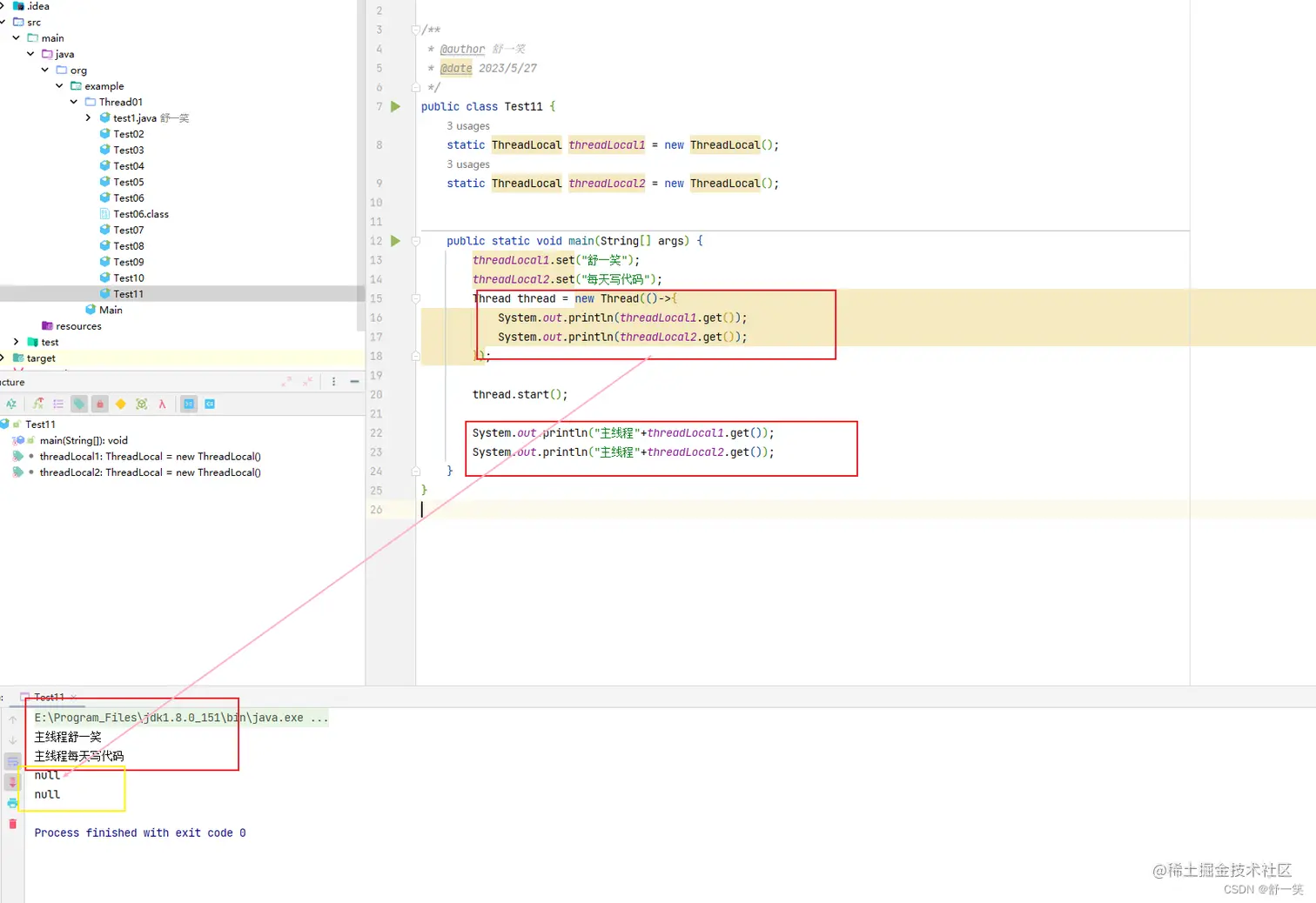1316x903 pixels.
Task: Toggle Show Non-Public lock icon
Action: (x=100, y=404)
